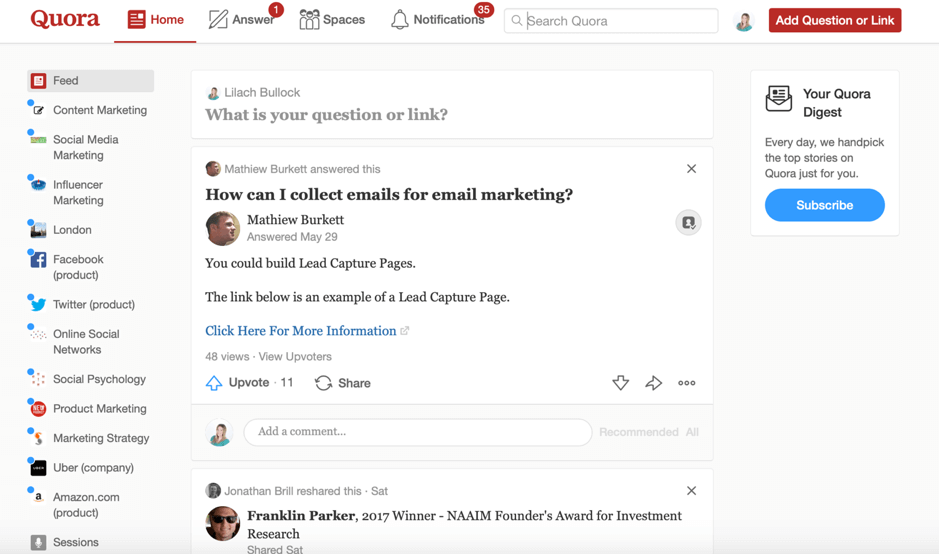
Task: Click Lilach Bullock name above question box
Action: (262, 92)
